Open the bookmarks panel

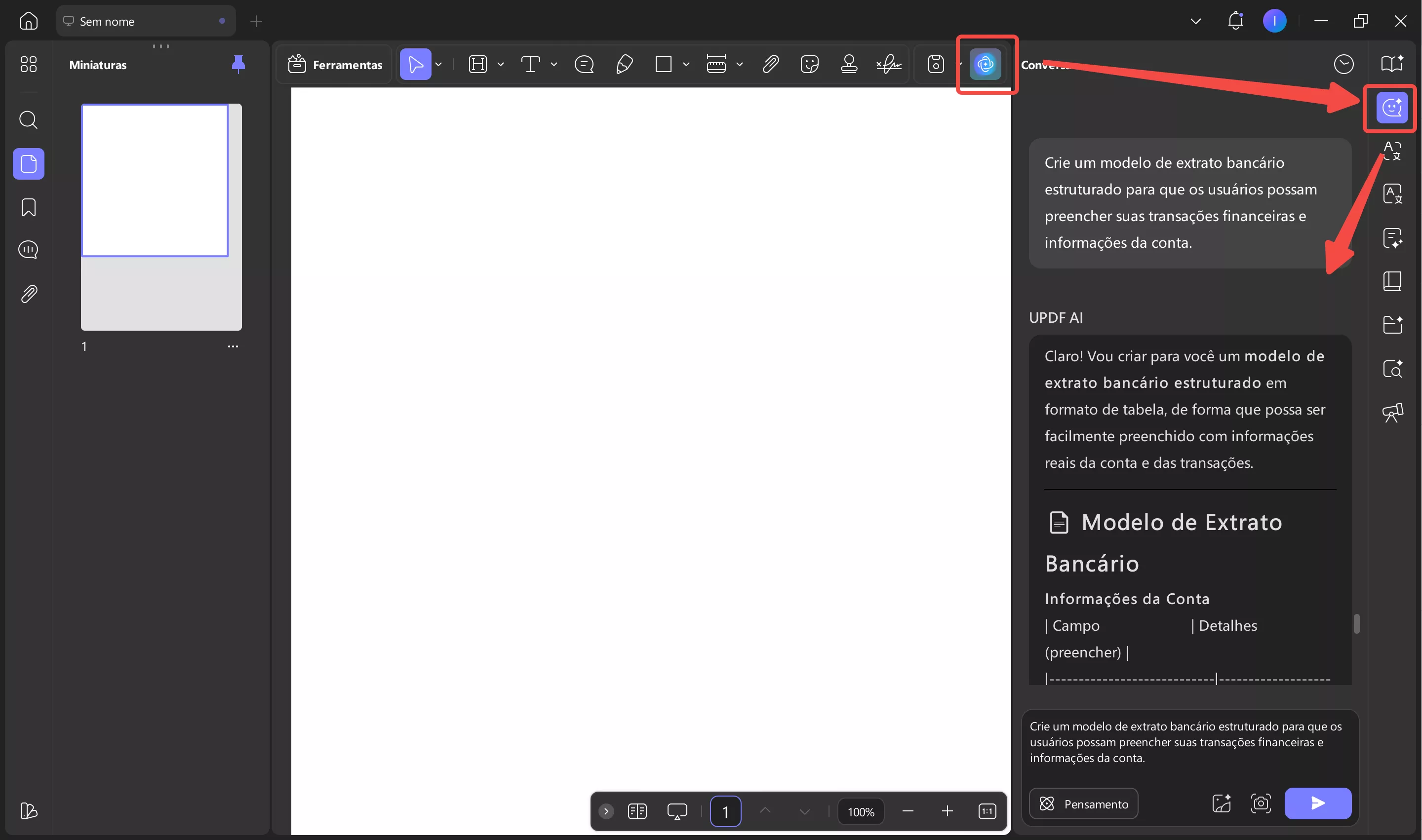coord(28,207)
